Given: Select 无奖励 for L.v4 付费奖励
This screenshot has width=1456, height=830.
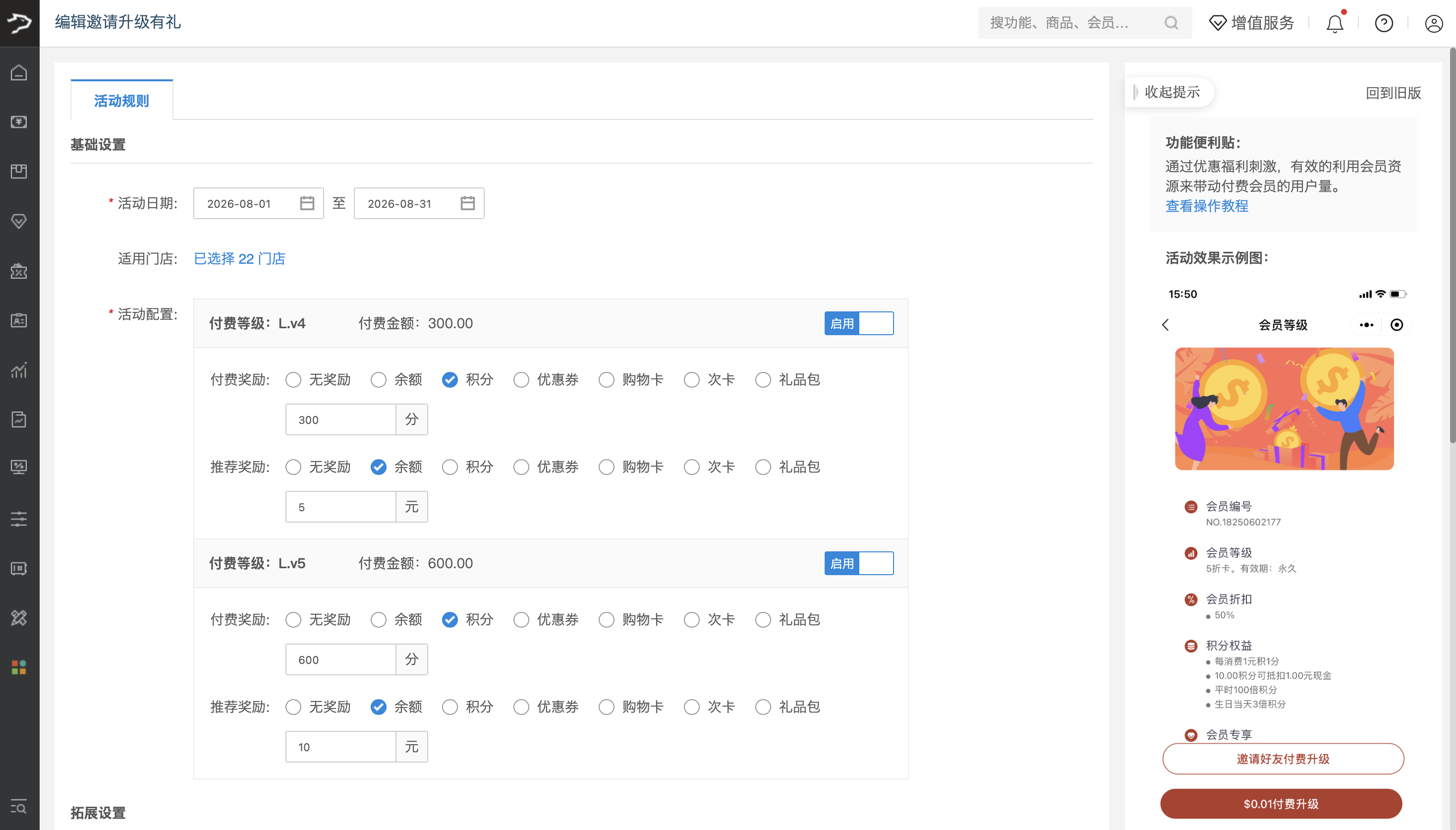Looking at the screenshot, I should tap(293, 380).
